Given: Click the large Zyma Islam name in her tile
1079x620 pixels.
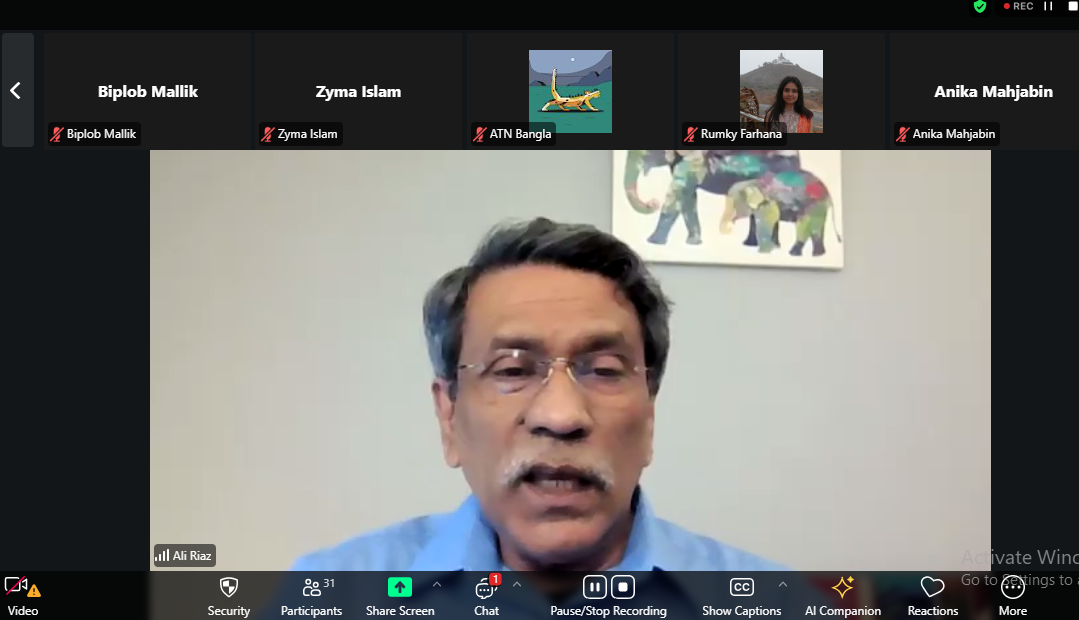Looking at the screenshot, I should click(x=358, y=92).
